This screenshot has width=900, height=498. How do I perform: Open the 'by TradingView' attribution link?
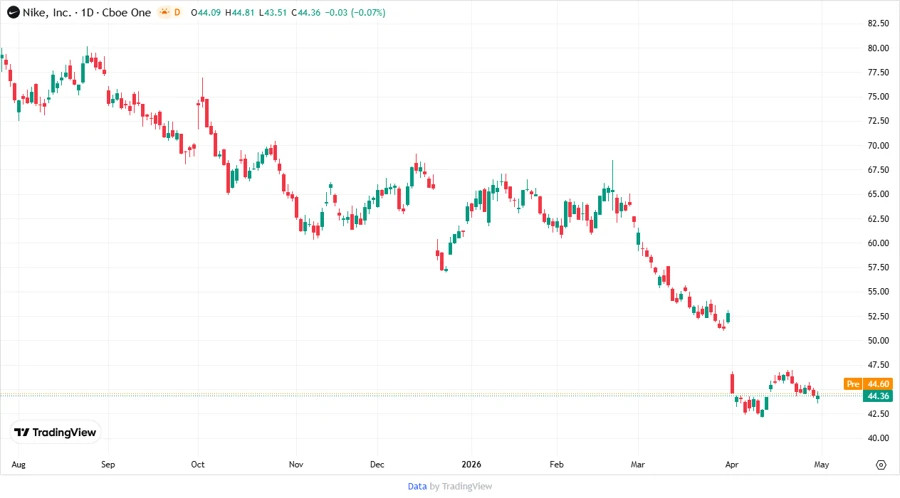460,486
